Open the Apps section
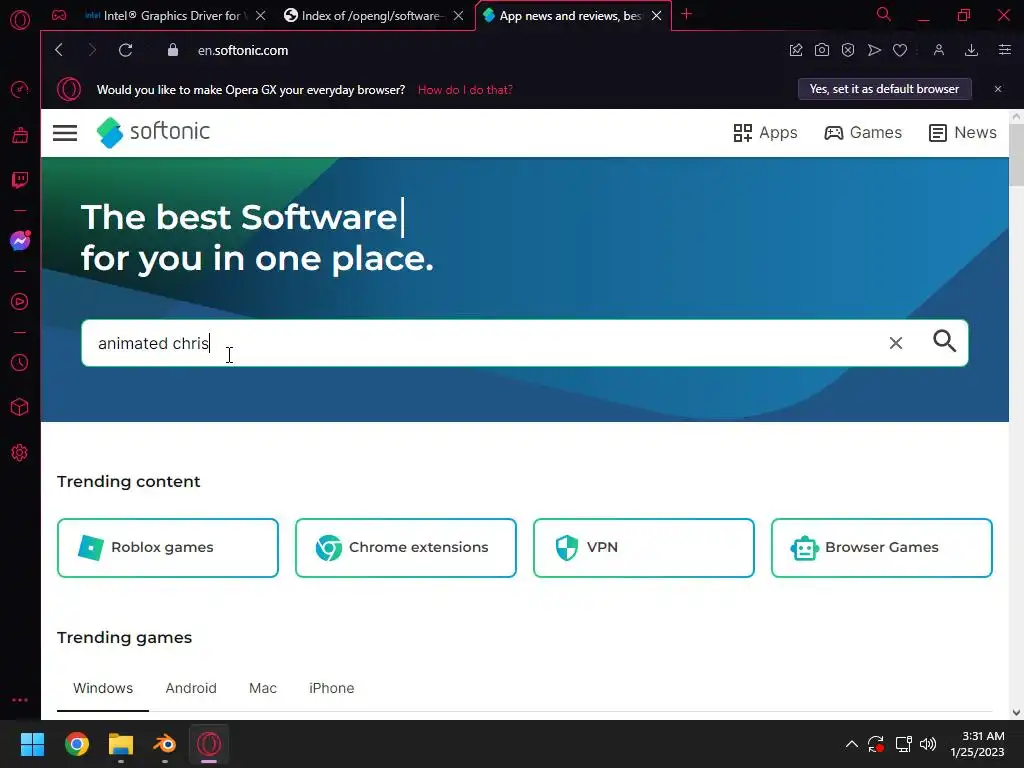The width and height of the screenshot is (1024, 768). coord(765,133)
